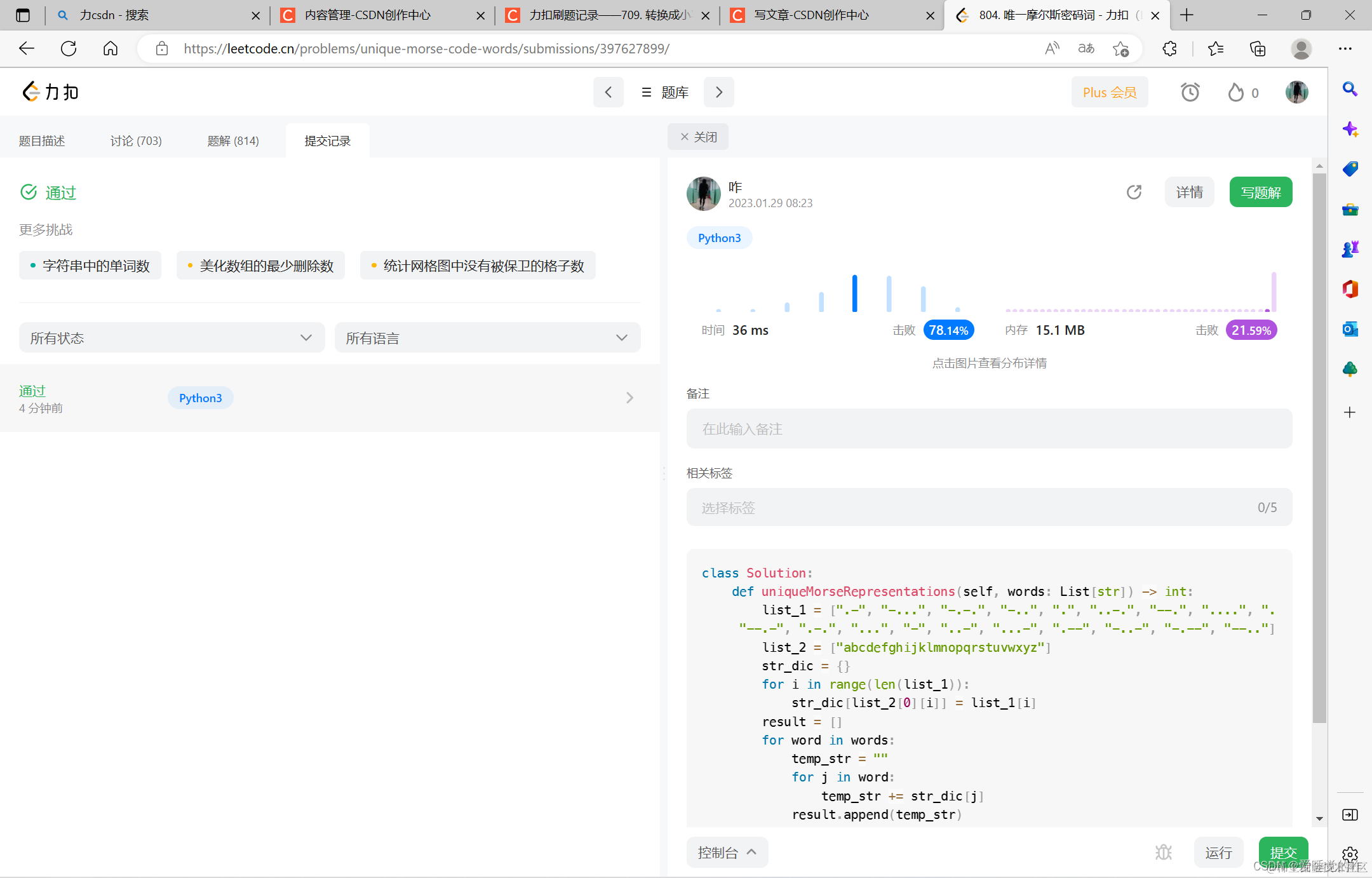Open the timer alarm clock icon
This screenshot has height=878, width=1372.
pyautogui.click(x=1190, y=93)
